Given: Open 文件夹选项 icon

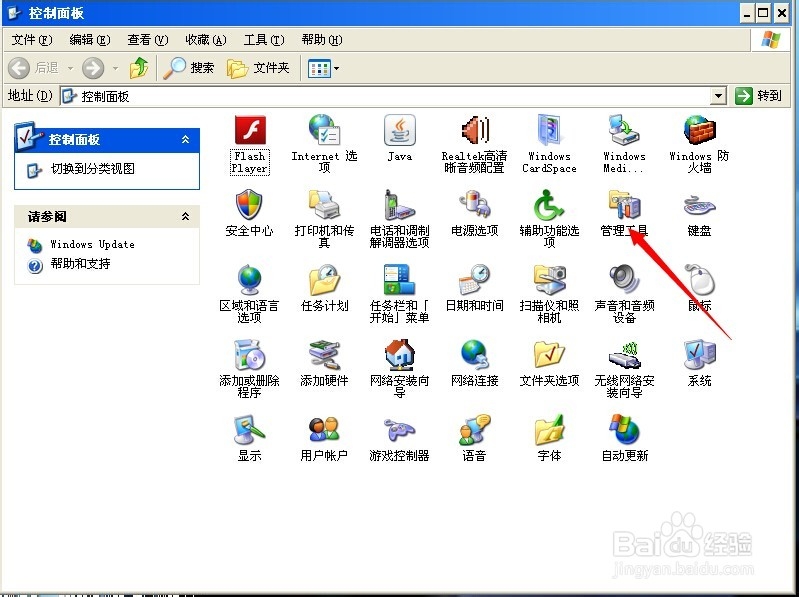Looking at the screenshot, I should click(x=549, y=355).
